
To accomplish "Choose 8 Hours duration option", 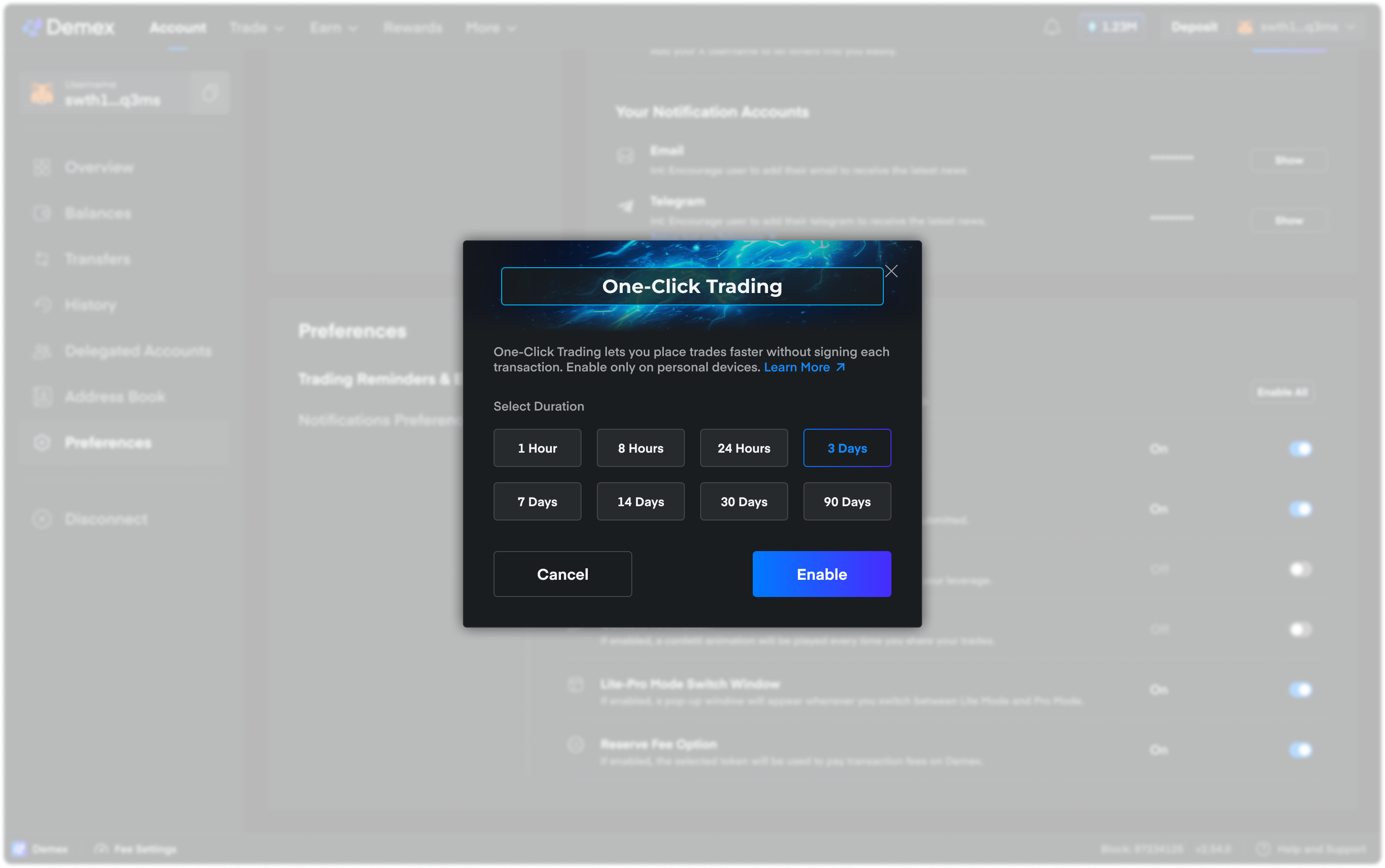I will pyautogui.click(x=640, y=448).
